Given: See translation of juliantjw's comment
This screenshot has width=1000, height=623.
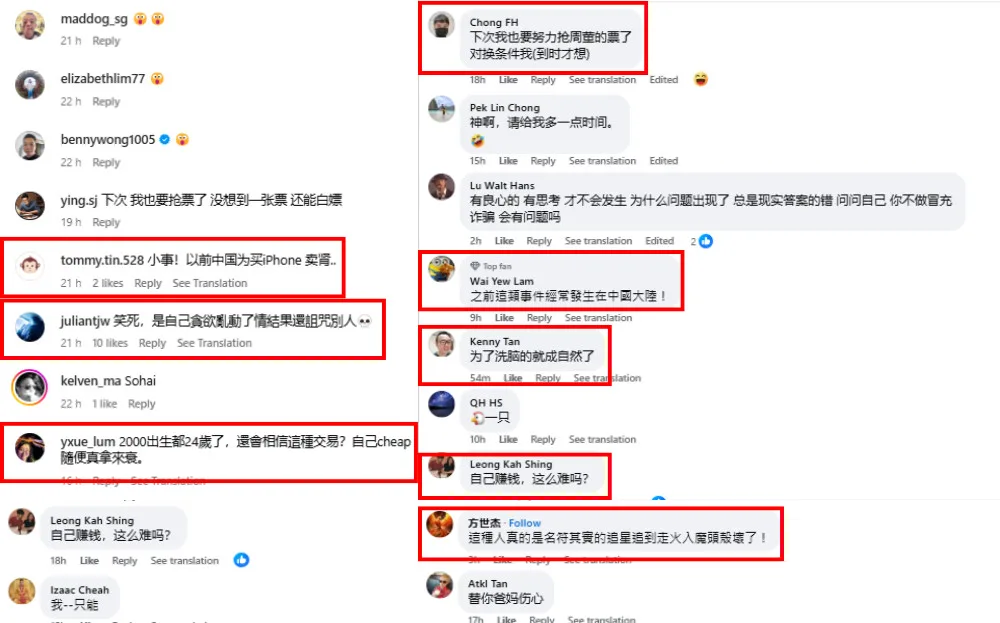Looking at the screenshot, I should coord(214,343).
